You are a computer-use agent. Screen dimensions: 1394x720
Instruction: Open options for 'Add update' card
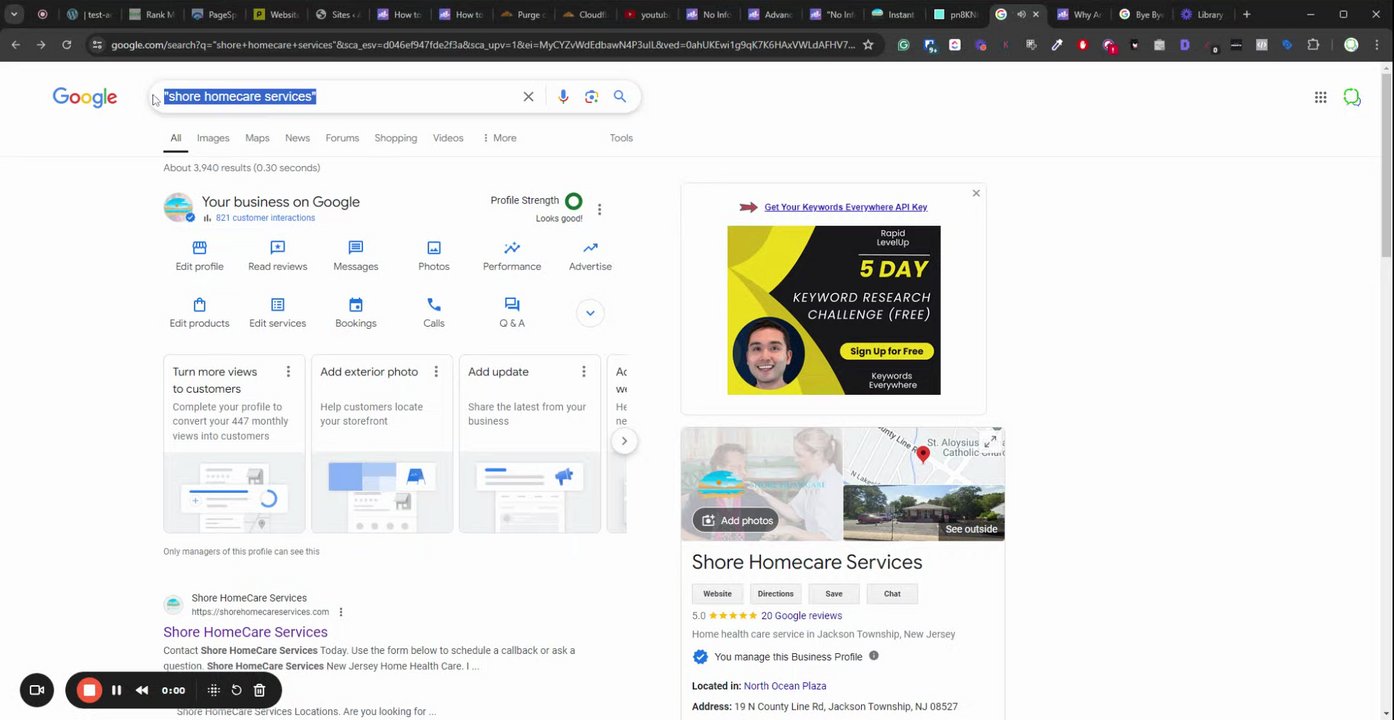pyautogui.click(x=584, y=372)
